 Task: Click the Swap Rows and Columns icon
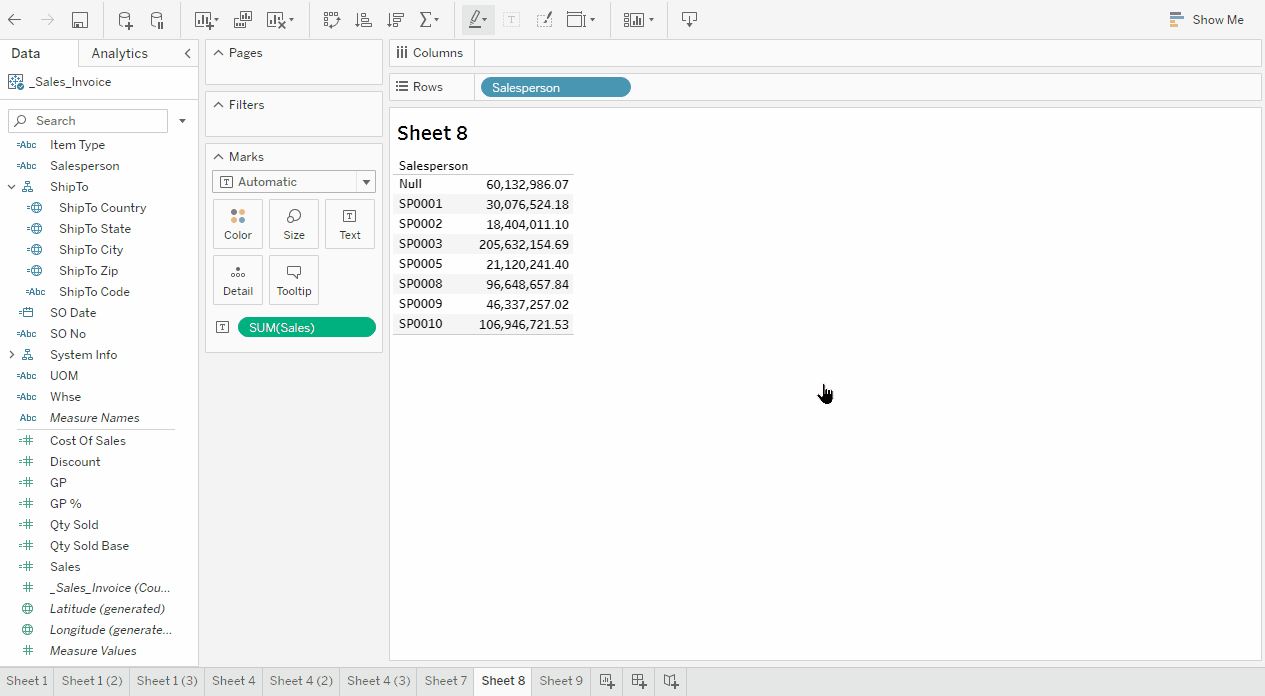click(332, 20)
